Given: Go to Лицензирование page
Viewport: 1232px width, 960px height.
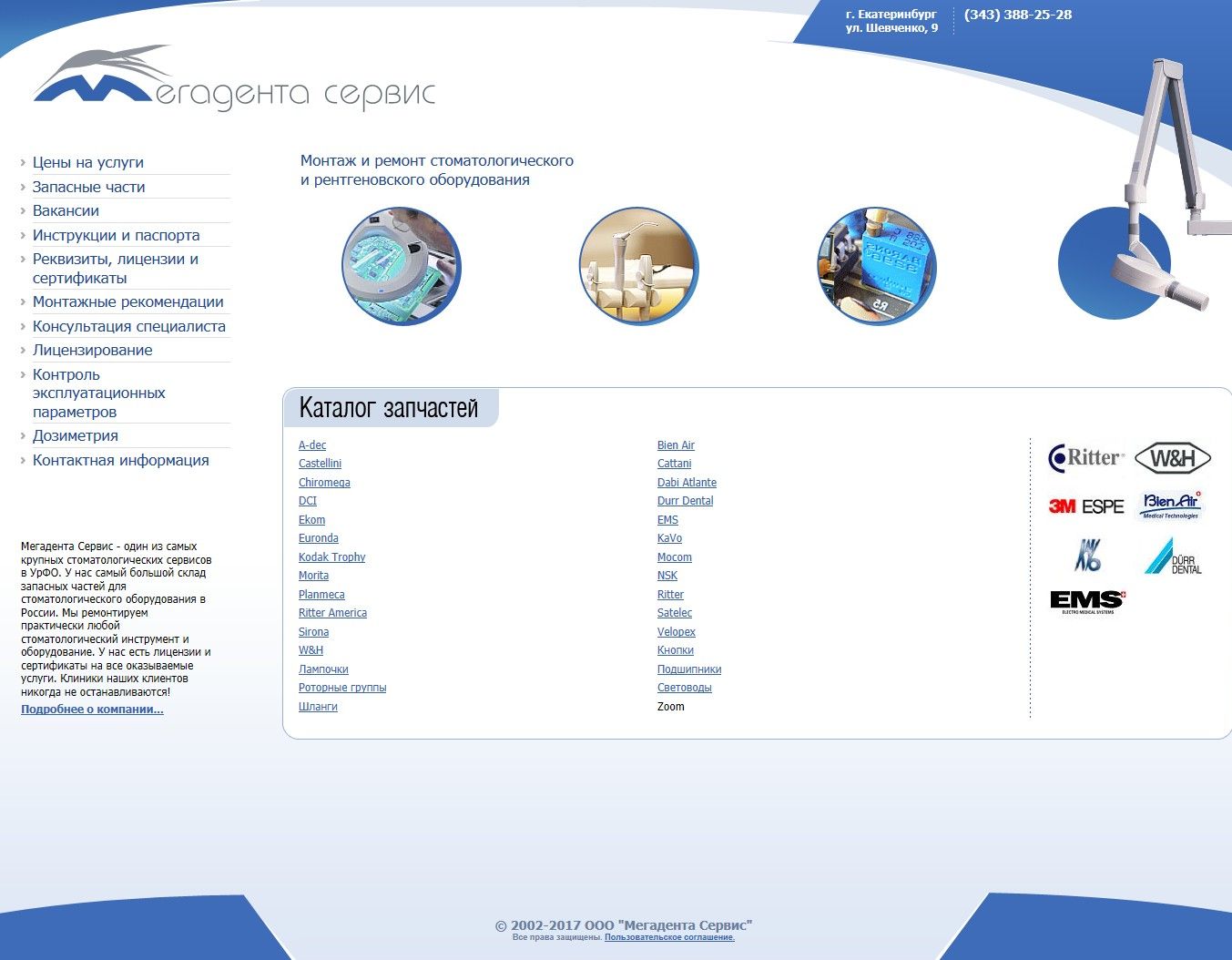Looking at the screenshot, I should 93,350.
